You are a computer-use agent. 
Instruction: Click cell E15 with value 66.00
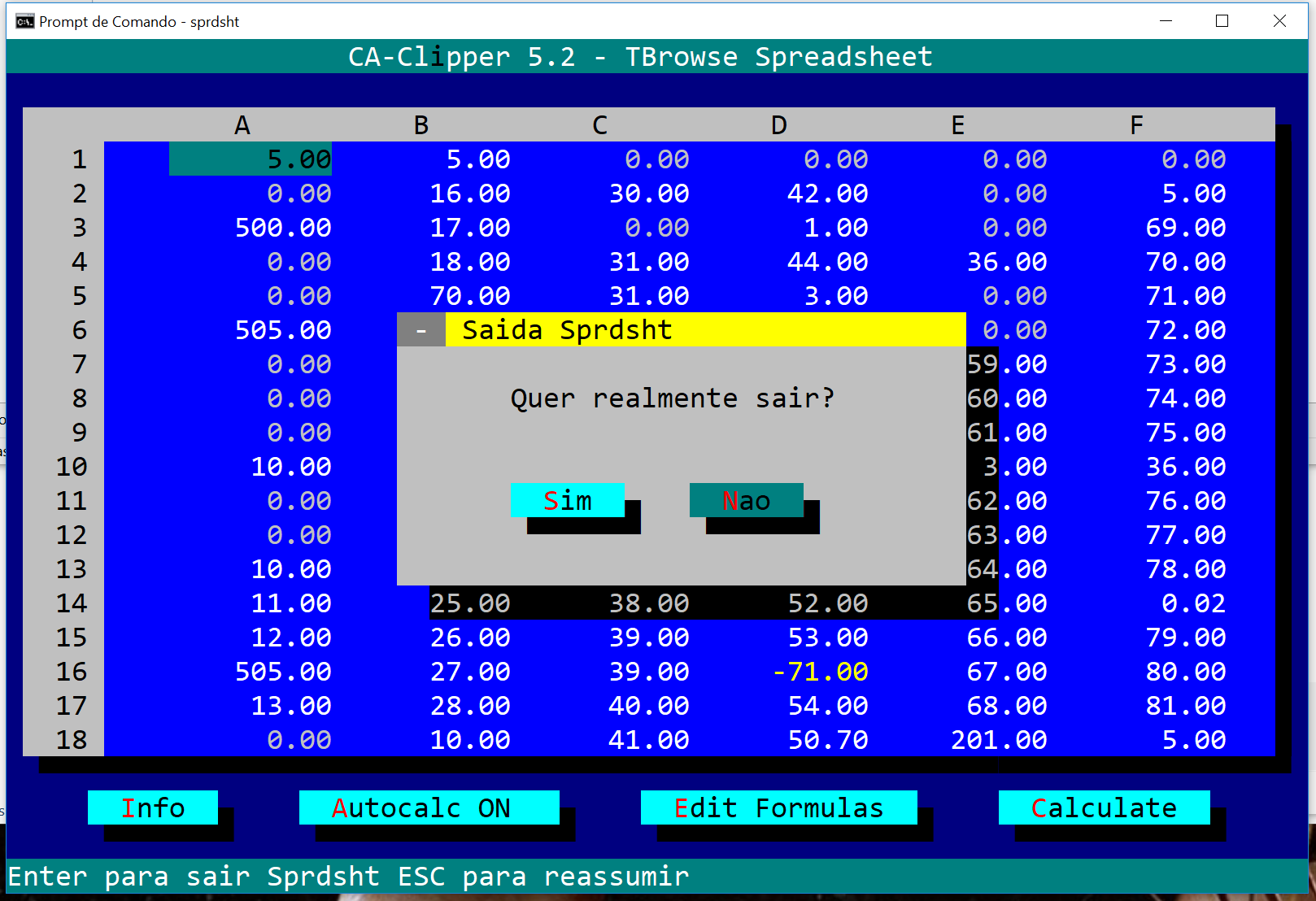[1007, 637]
